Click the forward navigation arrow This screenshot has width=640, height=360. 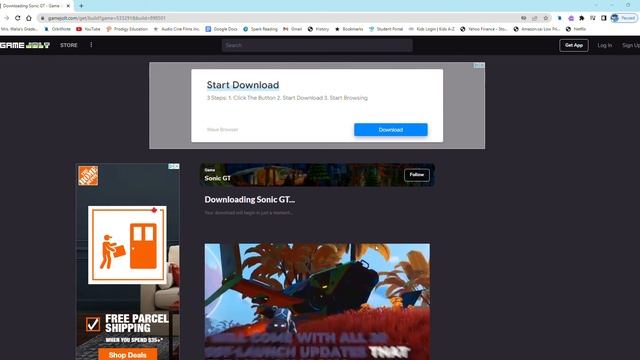pos(6,18)
